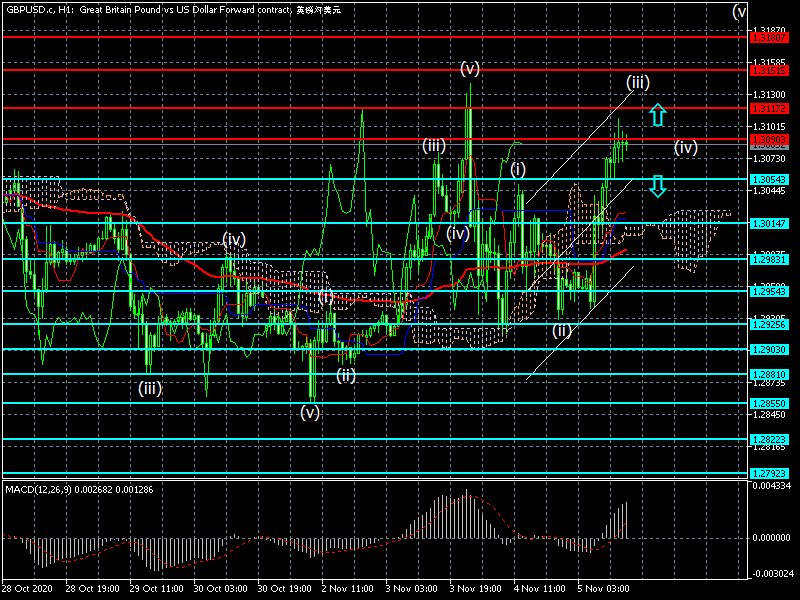This screenshot has height=600, width=800.
Task: Select the (v) label under the lowest candle
Action: click(x=310, y=411)
